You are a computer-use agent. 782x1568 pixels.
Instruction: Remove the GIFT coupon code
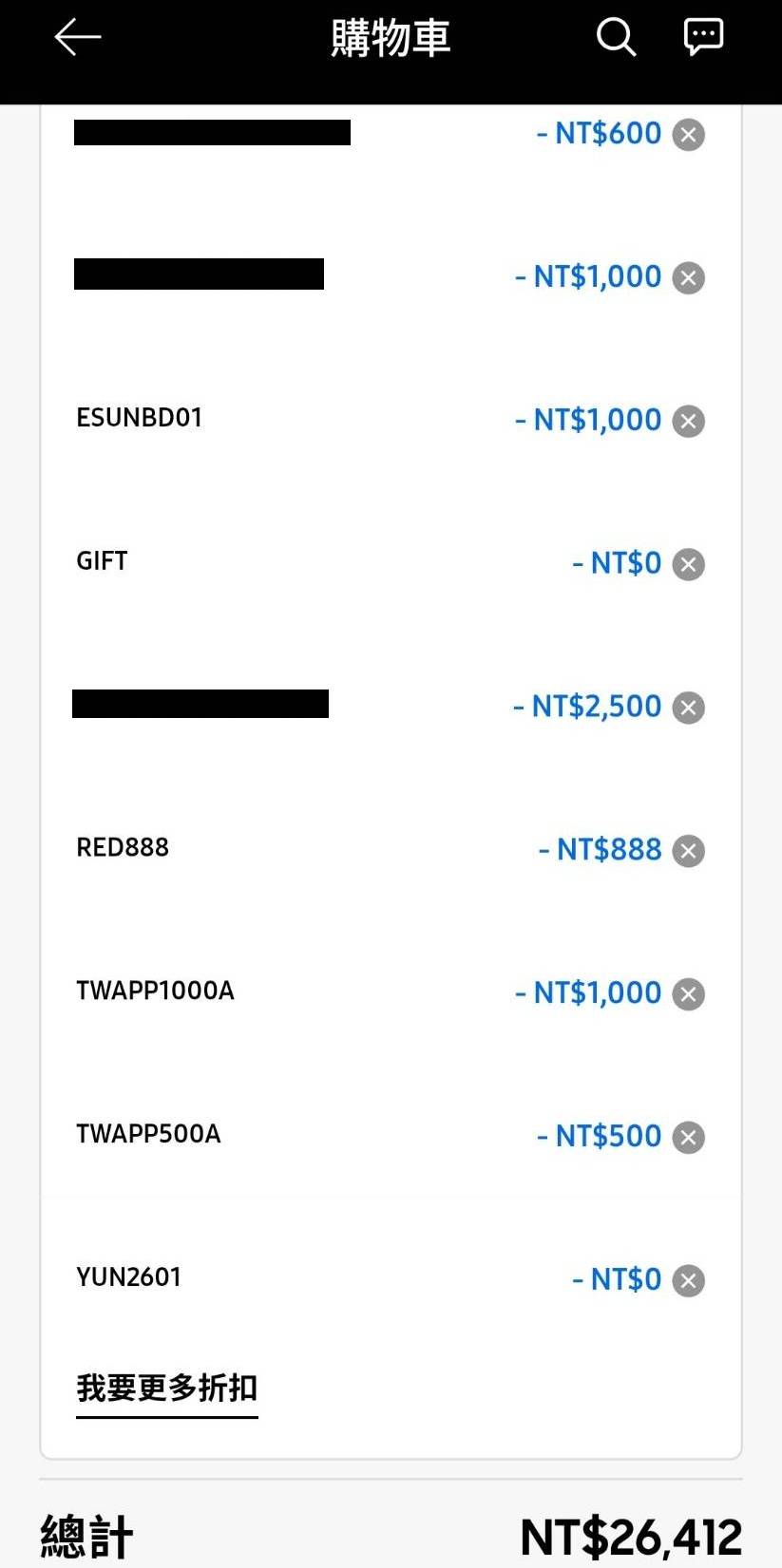click(x=689, y=564)
